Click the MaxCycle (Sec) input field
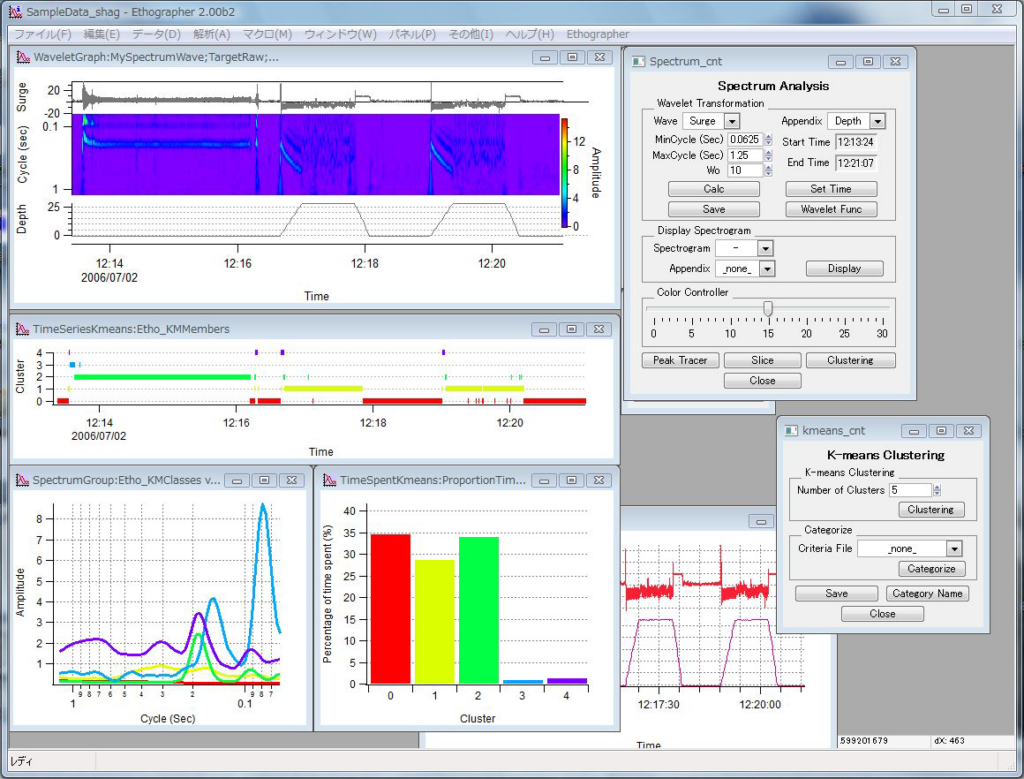The image size is (1024, 779). (744, 155)
